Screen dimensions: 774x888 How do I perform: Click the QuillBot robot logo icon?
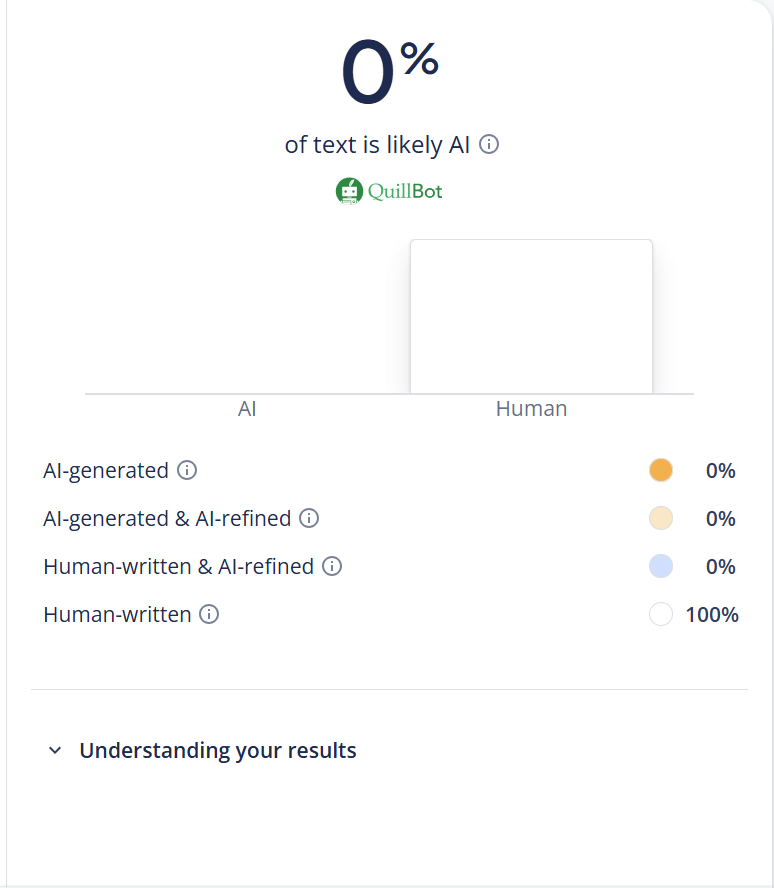pyautogui.click(x=348, y=191)
